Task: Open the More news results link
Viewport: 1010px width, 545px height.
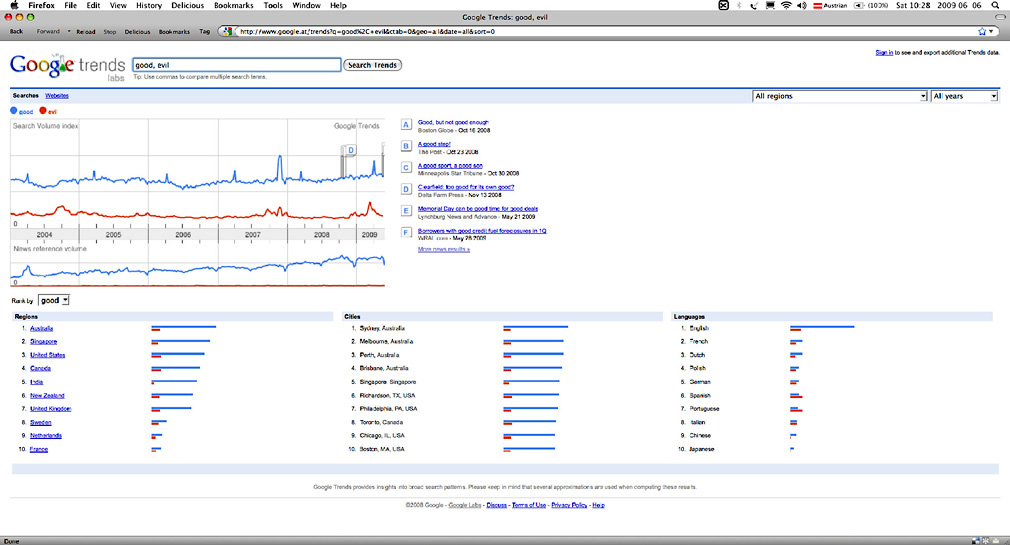Action: pos(443,249)
